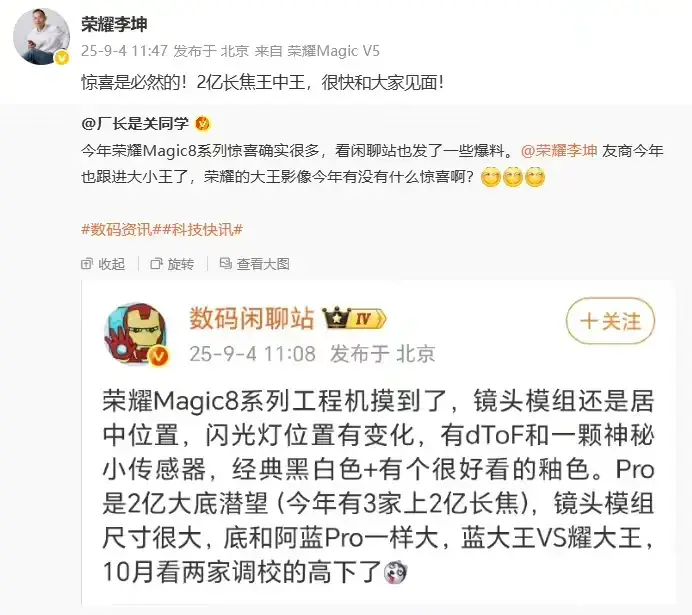Viewport: 692px width, 615px height.
Task: Click the 荣耀Magic V5 device source
Action: click(334, 51)
